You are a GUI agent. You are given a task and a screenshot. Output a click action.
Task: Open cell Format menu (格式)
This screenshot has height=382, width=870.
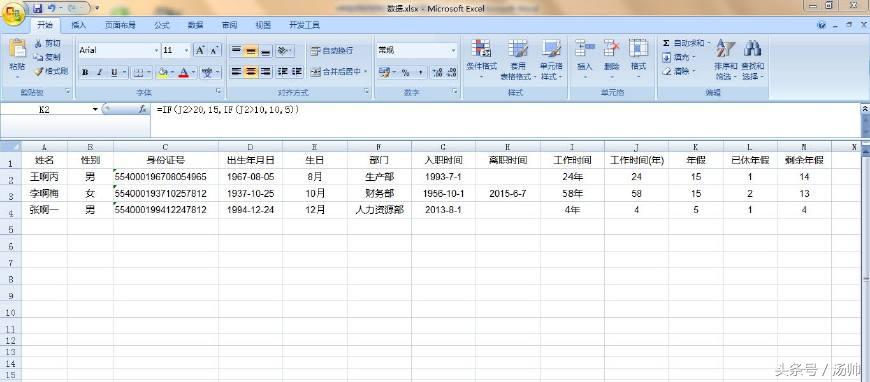(x=638, y=59)
